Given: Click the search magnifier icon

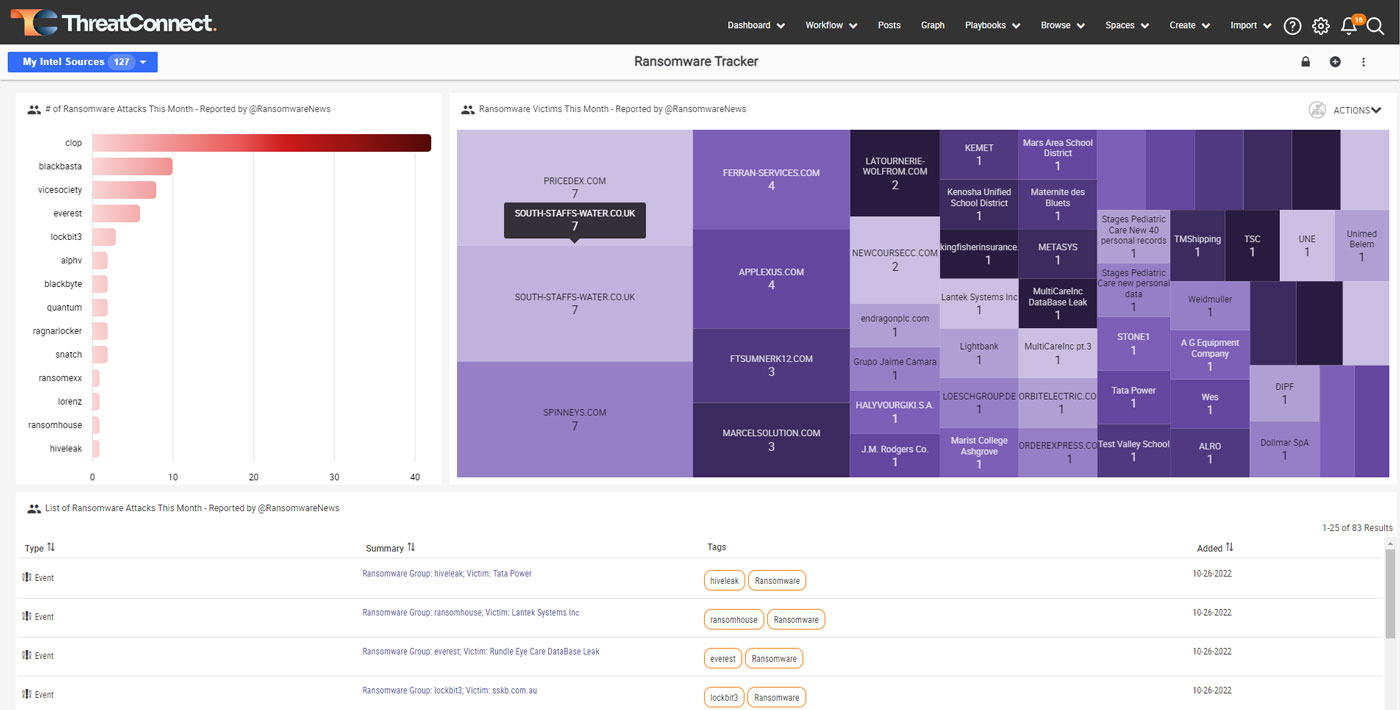Looking at the screenshot, I should pyautogui.click(x=1376, y=26).
